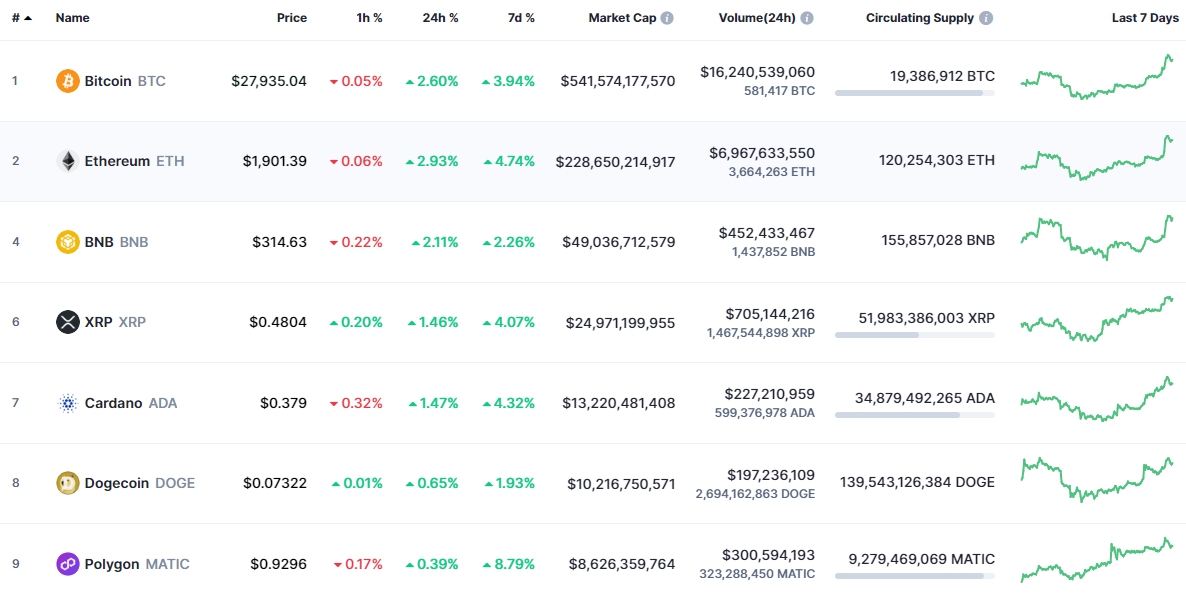Click Bitcoin 24h change 2.60%
1186x596 pixels.
(x=432, y=81)
